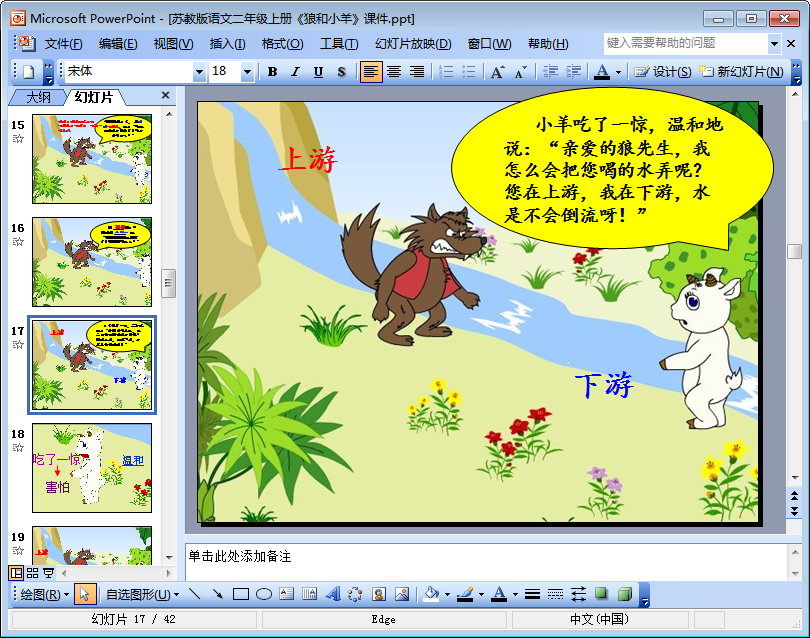Screen dimensions: 810x638
Task: Open Line Color dropdown arrow
Action: click(481, 595)
